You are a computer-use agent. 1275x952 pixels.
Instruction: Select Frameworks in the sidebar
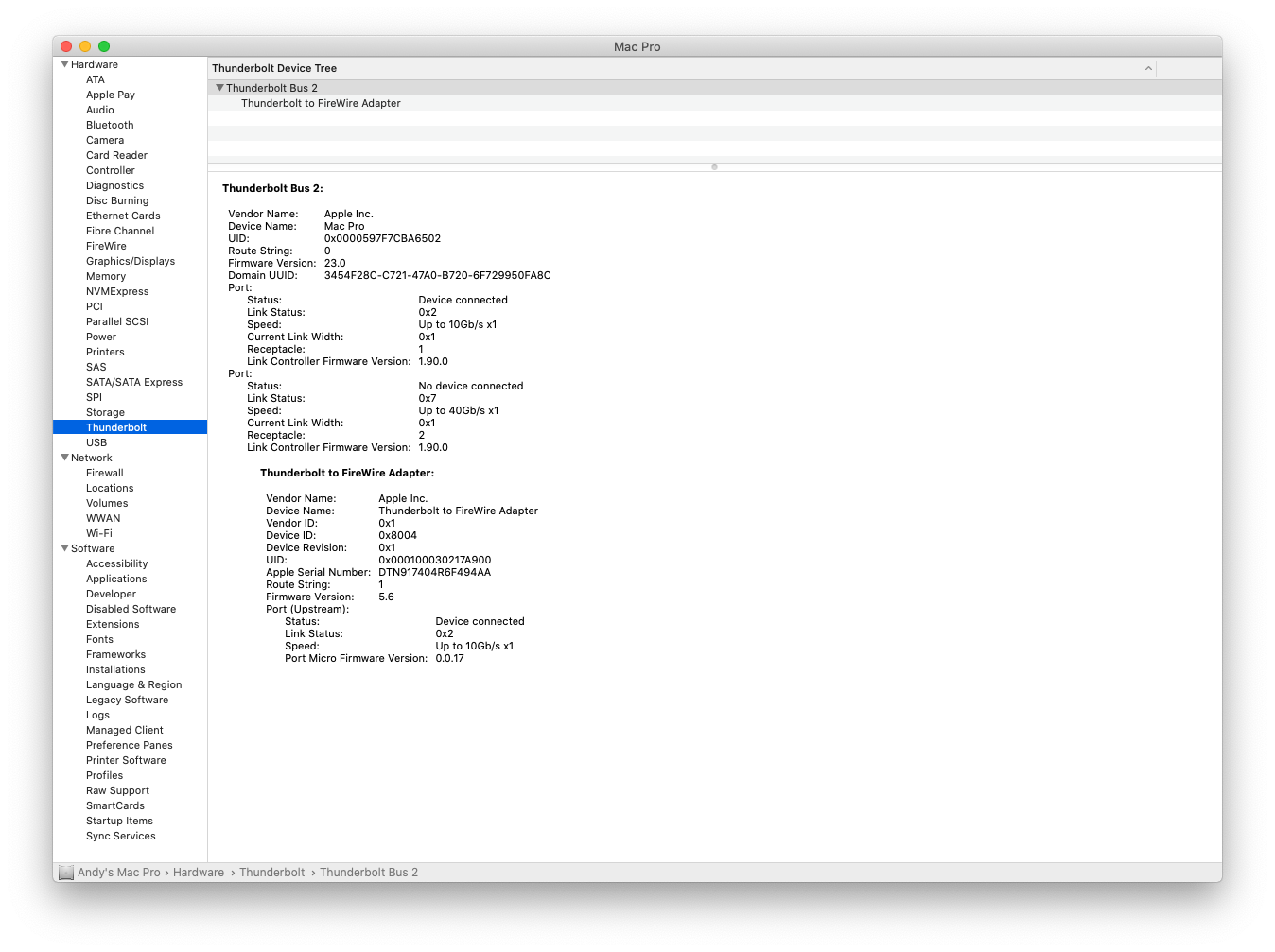115,654
